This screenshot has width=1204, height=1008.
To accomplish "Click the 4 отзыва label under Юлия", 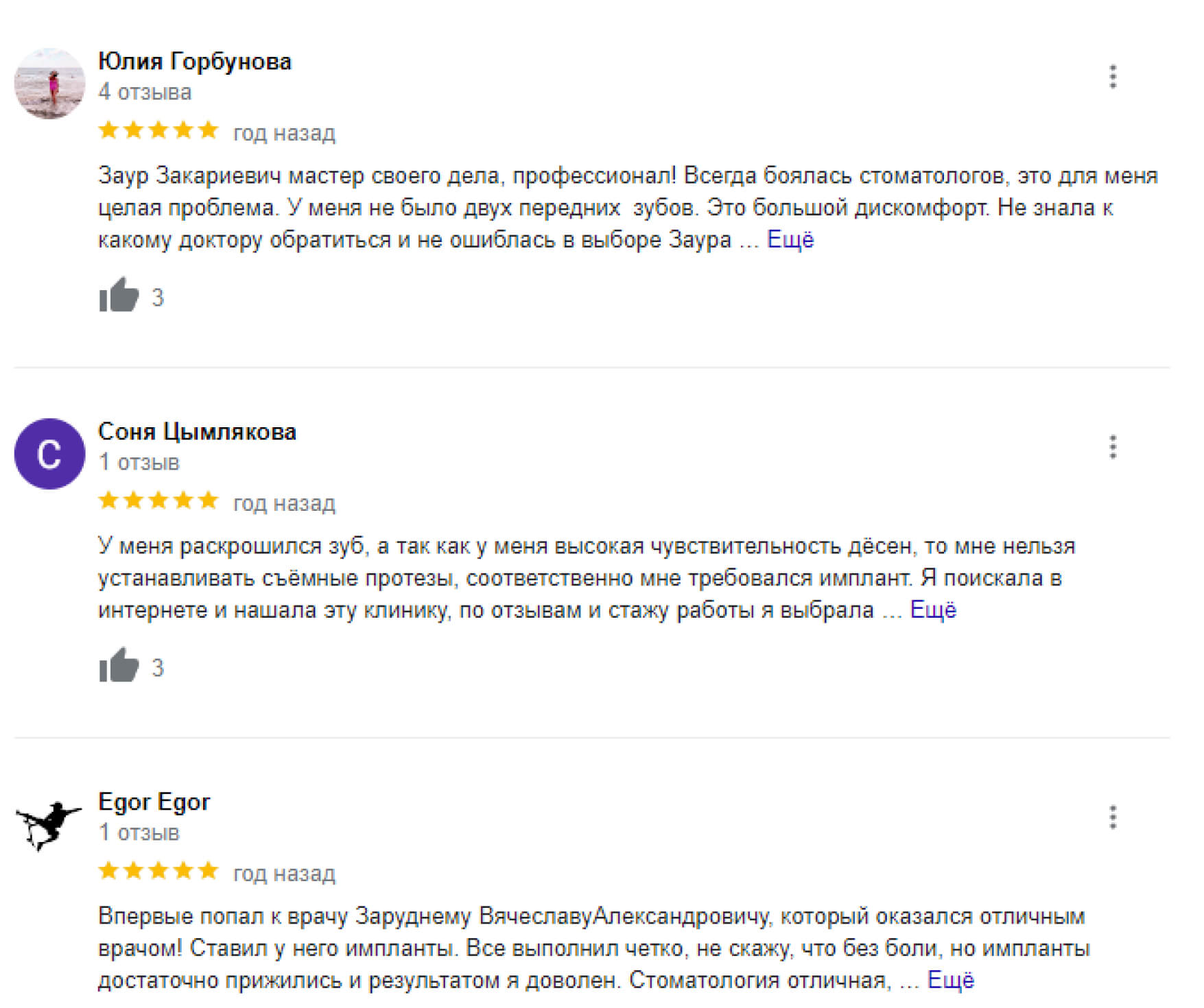I will (145, 93).
